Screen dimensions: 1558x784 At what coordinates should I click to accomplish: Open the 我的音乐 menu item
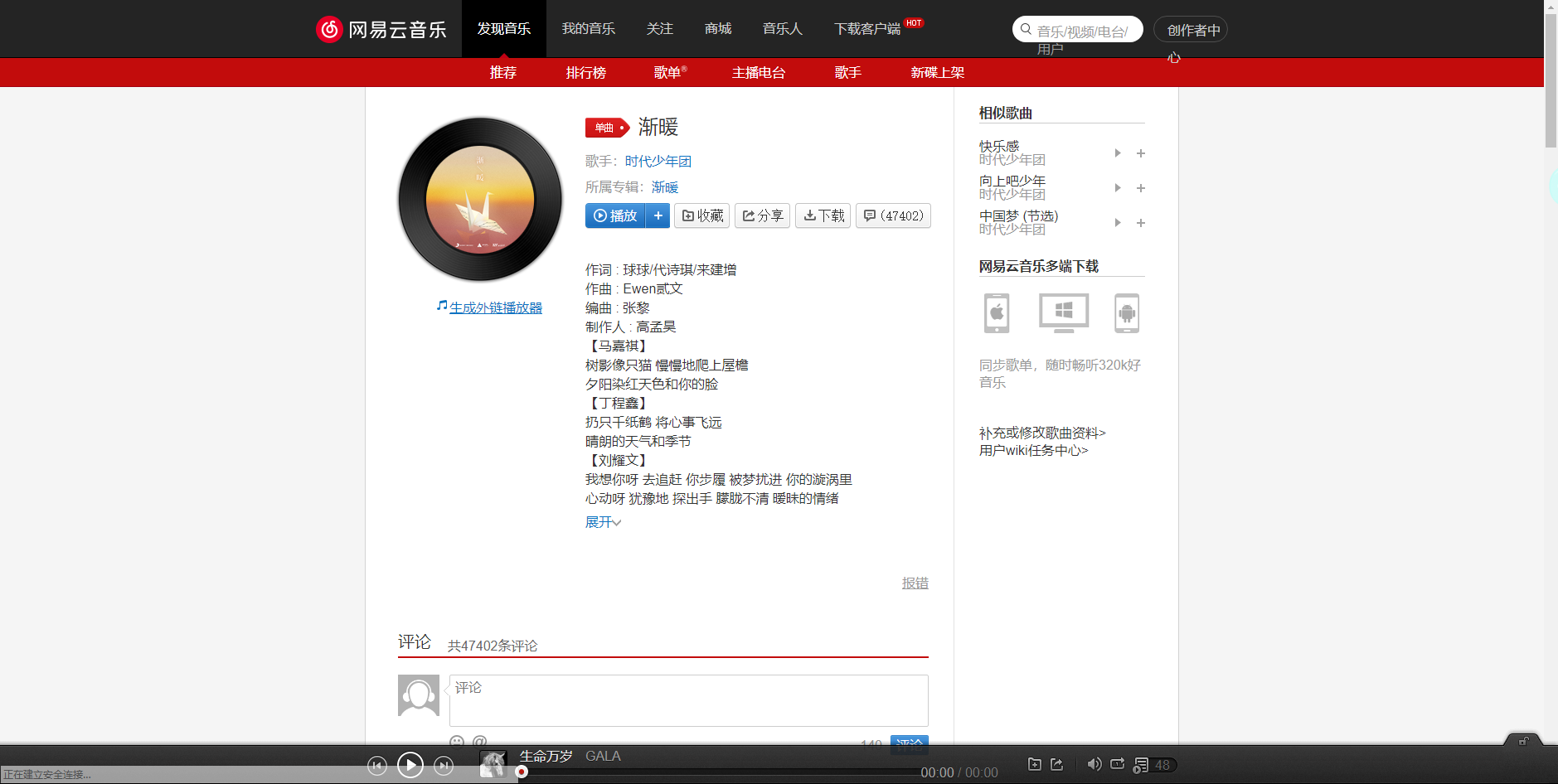click(589, 28)
